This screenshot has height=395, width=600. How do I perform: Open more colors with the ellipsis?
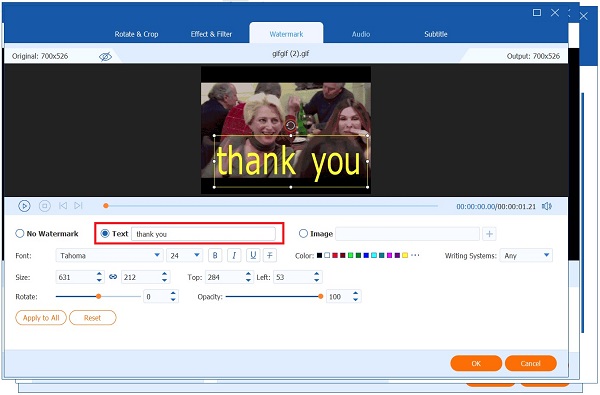pos(415,255)
